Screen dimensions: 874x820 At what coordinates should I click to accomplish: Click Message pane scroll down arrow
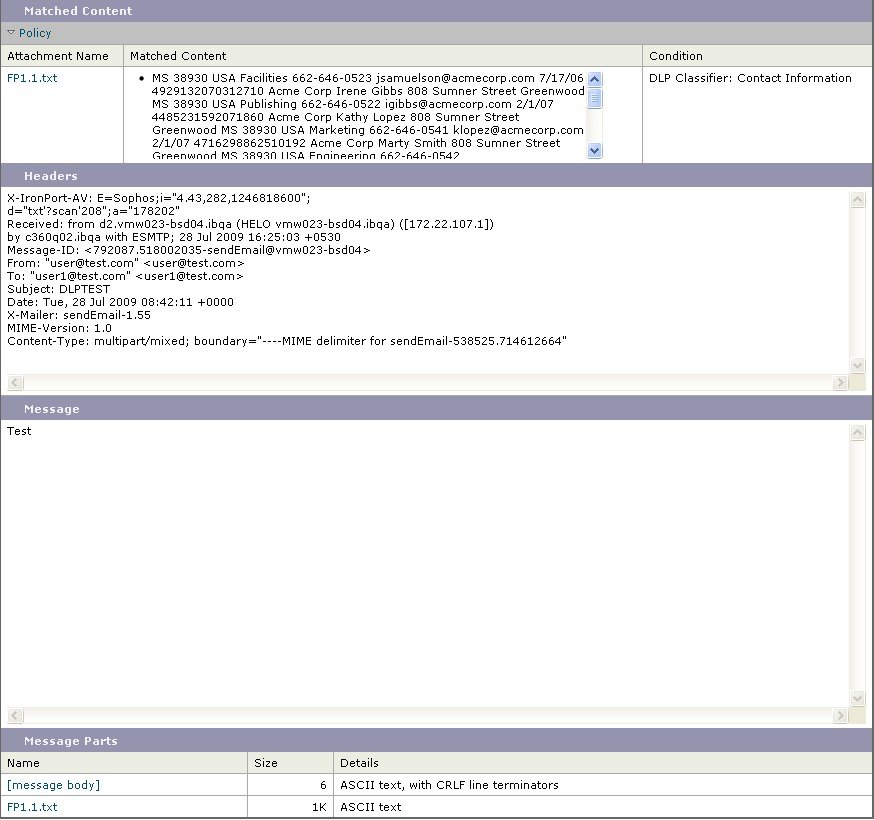[857, 699]
